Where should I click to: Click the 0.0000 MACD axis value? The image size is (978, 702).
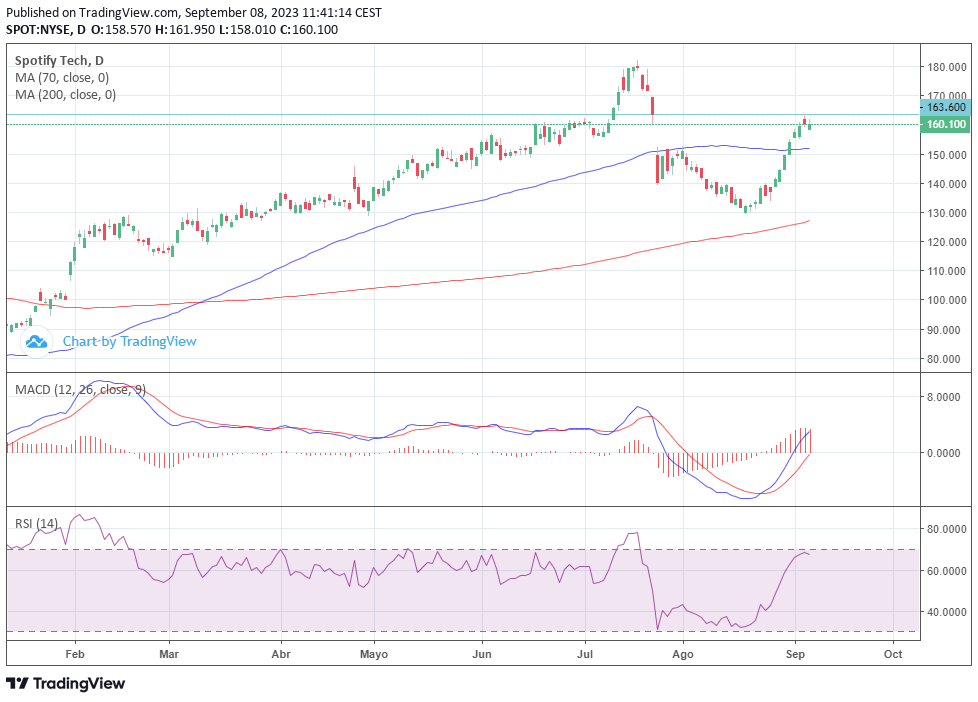click(x=944, y=453)
